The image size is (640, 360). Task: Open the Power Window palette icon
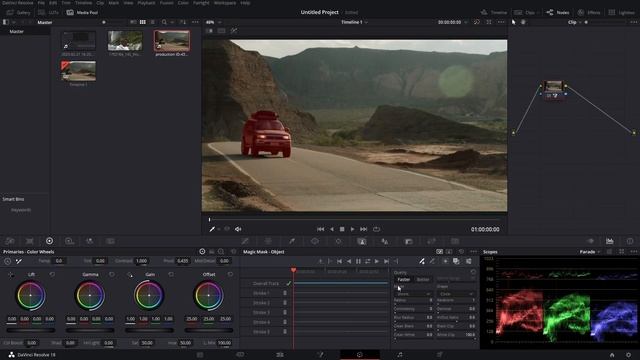point(315,241)
